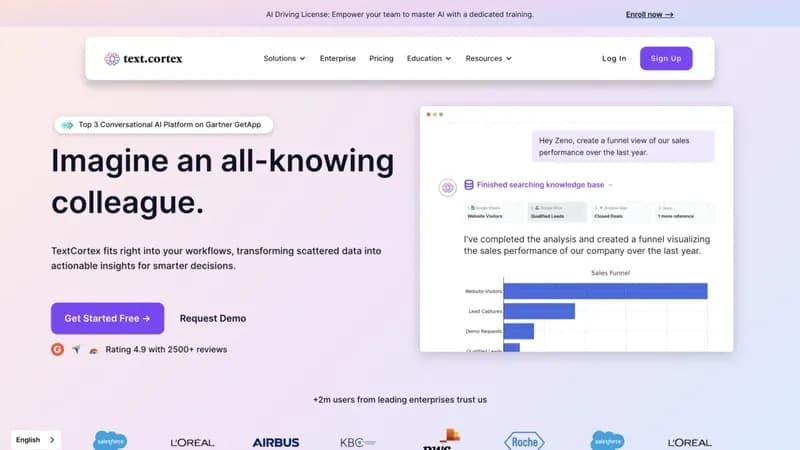Image resolution: width=800 pixels, height=450 pixels.
Task: Click the Sales Funnel chart title
Action: (610, 273)
